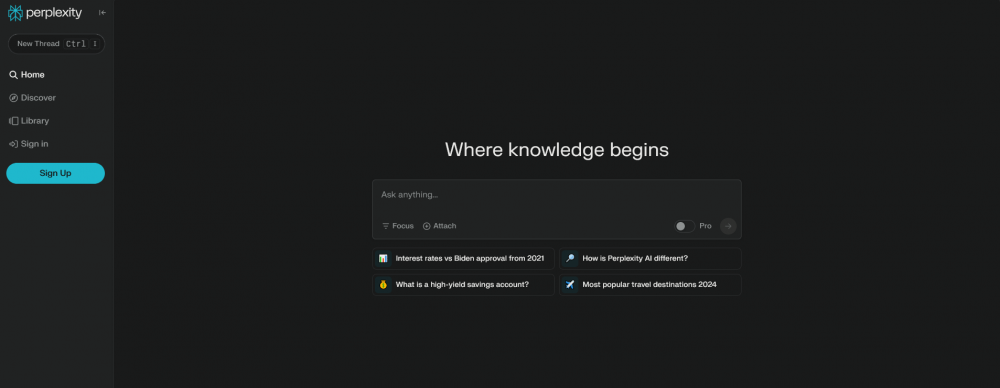Click the Sign Up button
This screenshot has width=1000, height=388.
click(x=55, y=173)
